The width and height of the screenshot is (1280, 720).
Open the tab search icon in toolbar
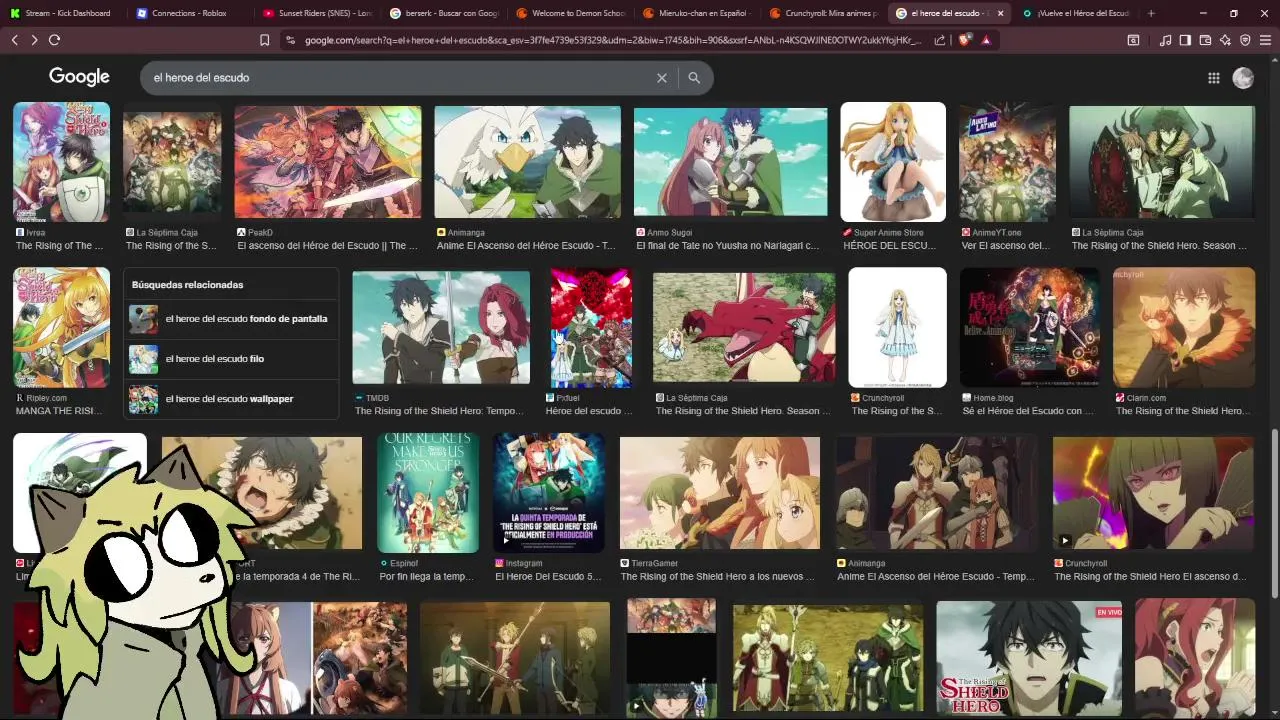point(1133,40)
